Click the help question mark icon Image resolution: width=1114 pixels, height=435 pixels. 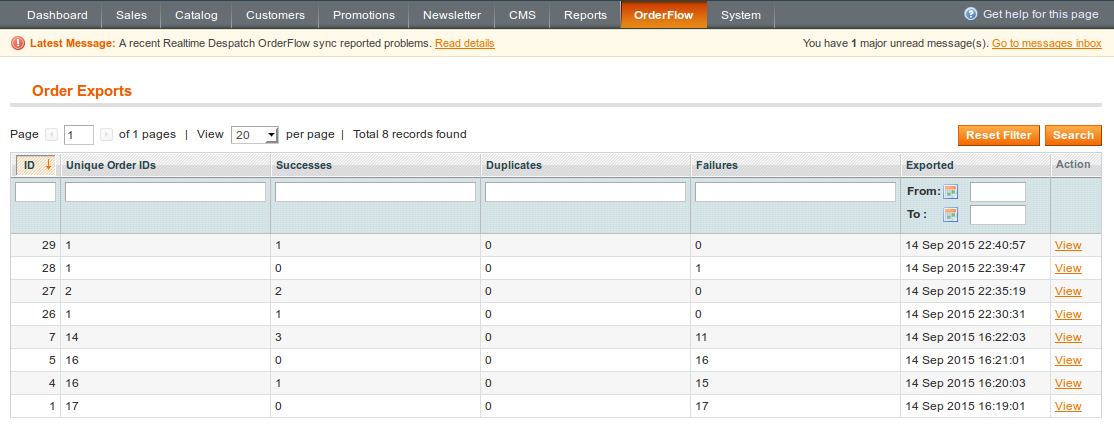(x=970, y=14)
